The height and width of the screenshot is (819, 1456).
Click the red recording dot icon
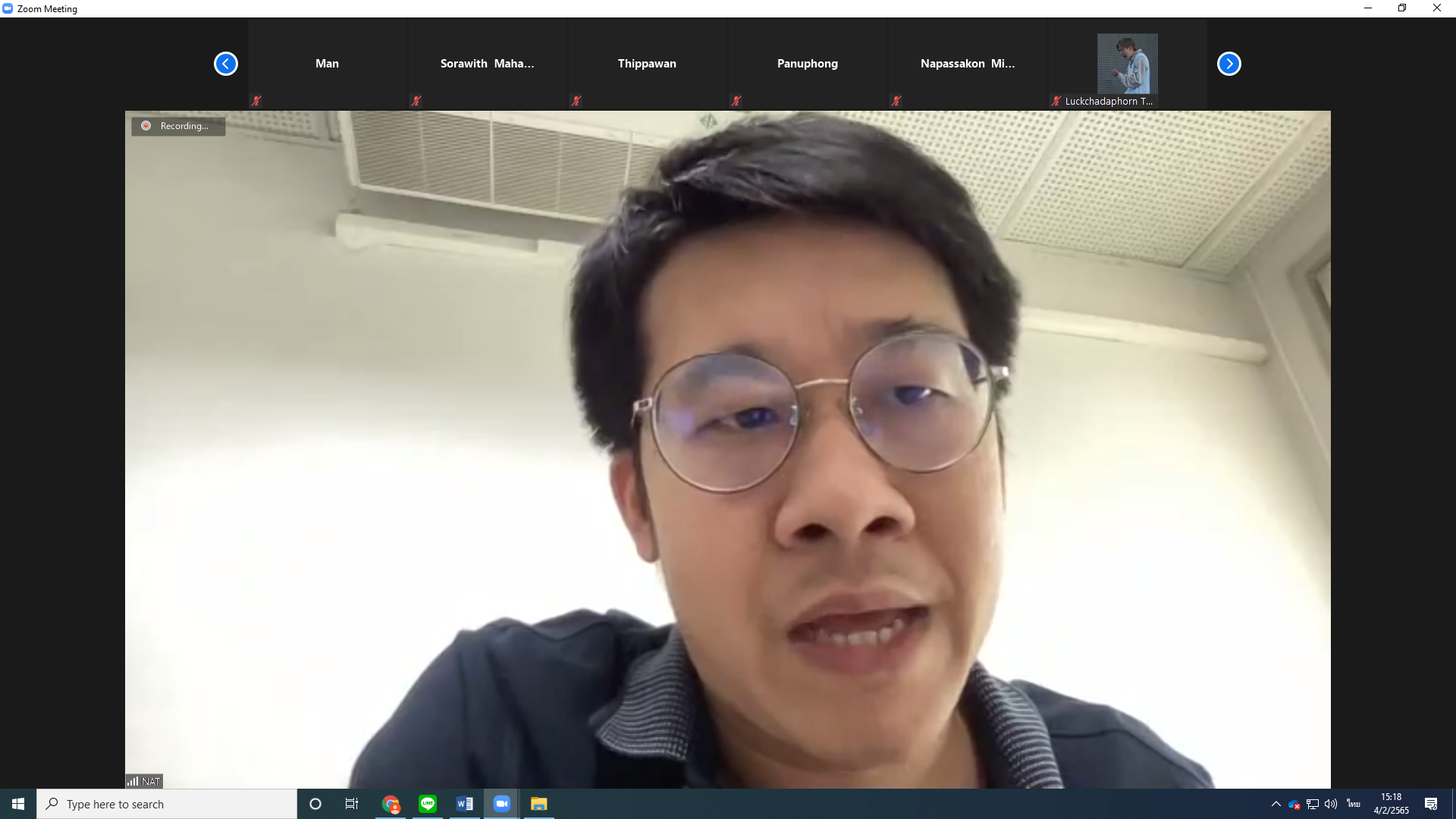146,126
